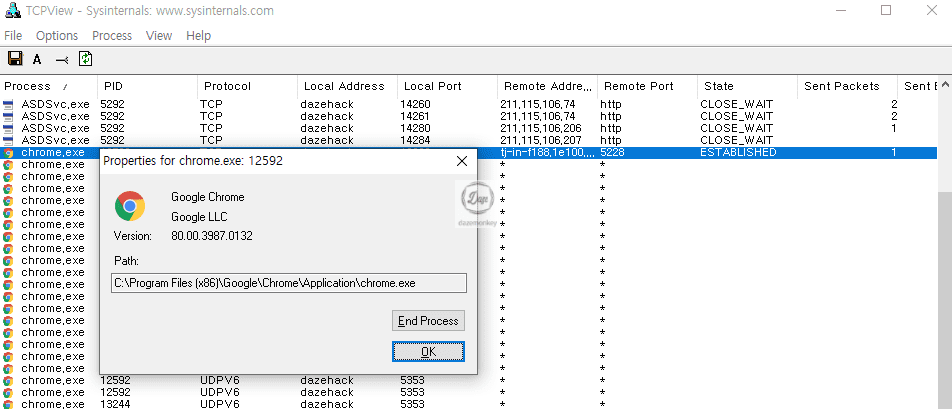This screenshot has width=952, height=409.
Task: Select local port 14280 cell
Action: coord(415,128)
